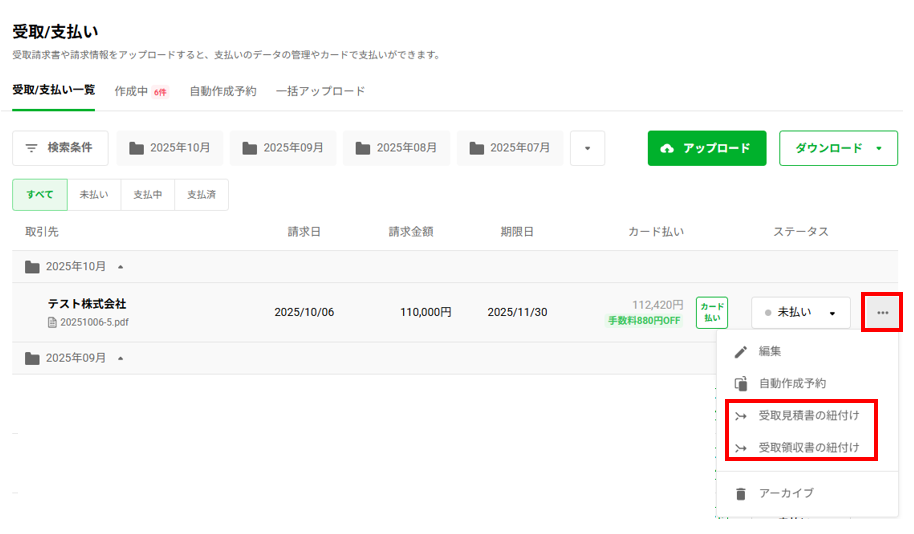The width and height of the screenshot is (914, 534).
Task: Click the PDF file icon for 20251006-5.pdf
Action: tap(52, 322)
